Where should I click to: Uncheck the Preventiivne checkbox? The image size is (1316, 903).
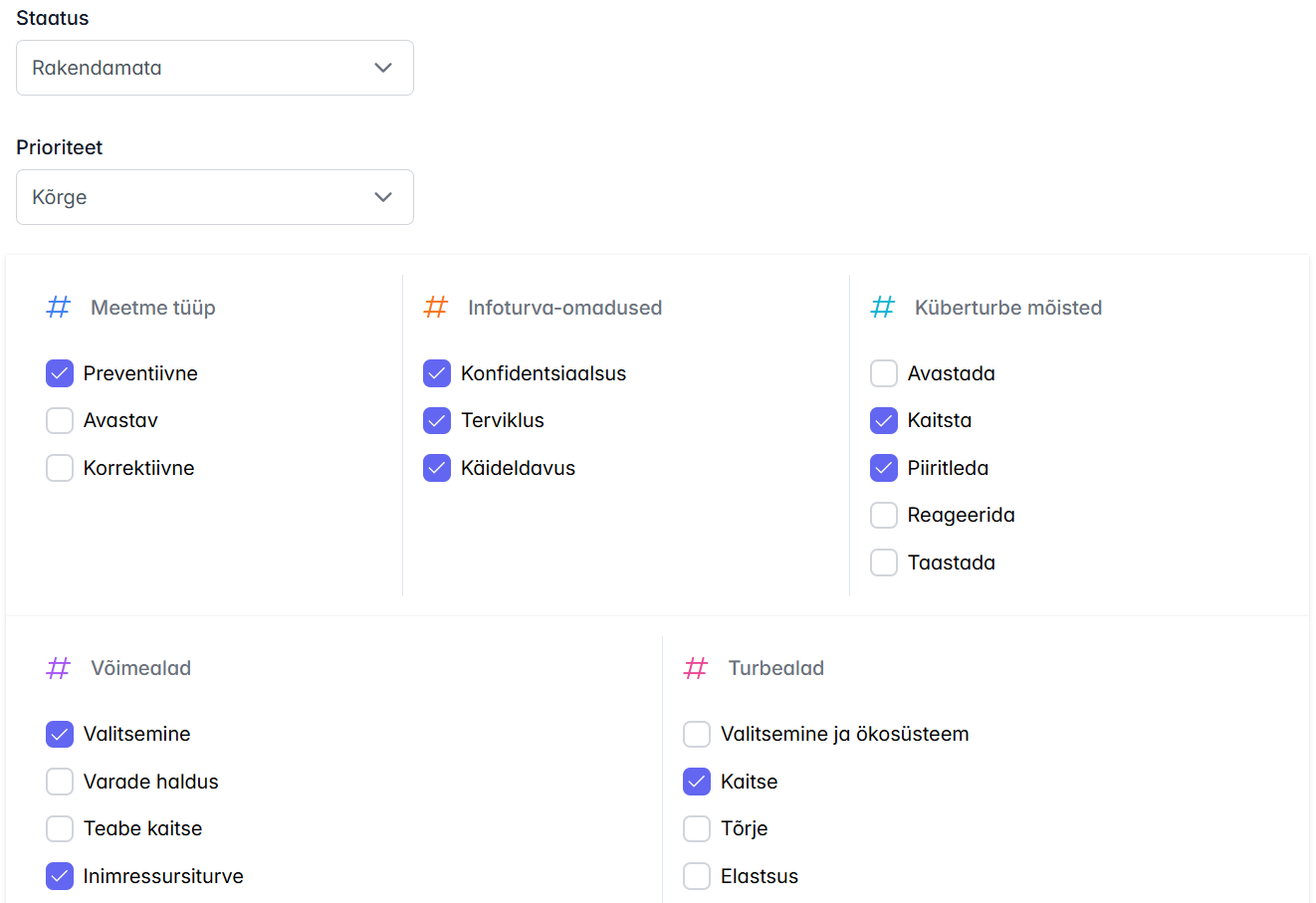(60, 373)
